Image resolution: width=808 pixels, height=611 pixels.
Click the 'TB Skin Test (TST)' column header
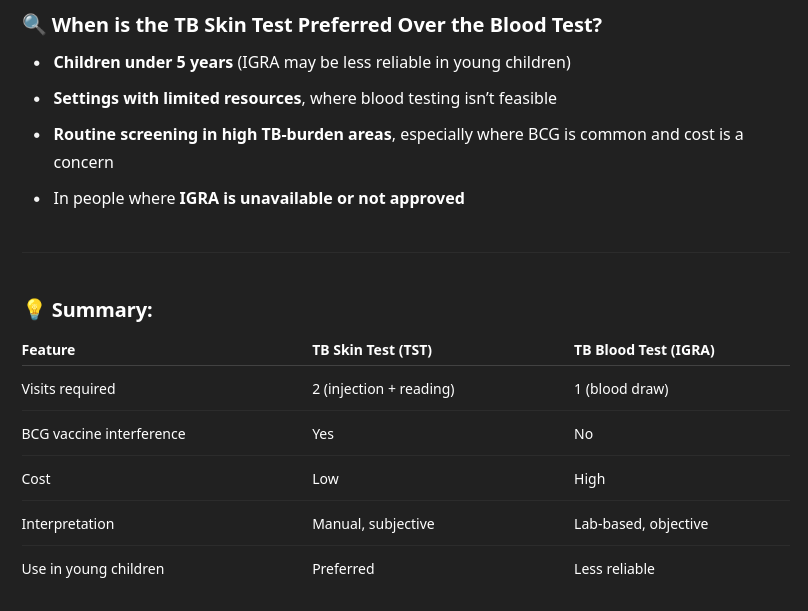click(372, 350)
